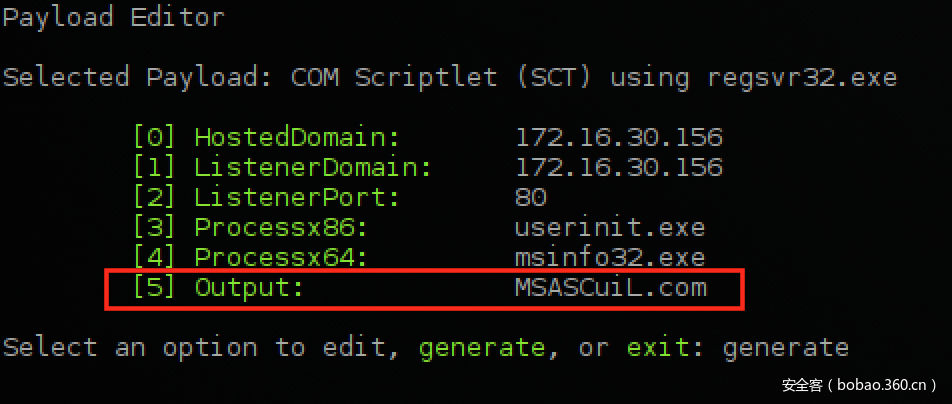Click the typed generate command input
This screenshot has width=952, height=404.
point(785,348)
